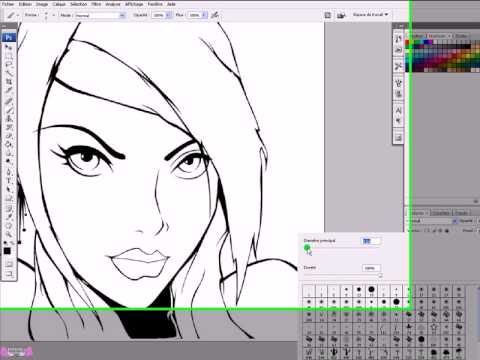Click the Diamètre principal slider handle
Viewport: 480px width, 360px height.
click(x=307, y=247)
